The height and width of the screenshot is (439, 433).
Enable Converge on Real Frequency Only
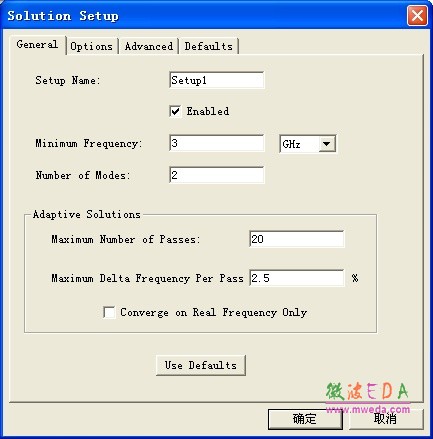pyautogui.click(x=109, y=313)
